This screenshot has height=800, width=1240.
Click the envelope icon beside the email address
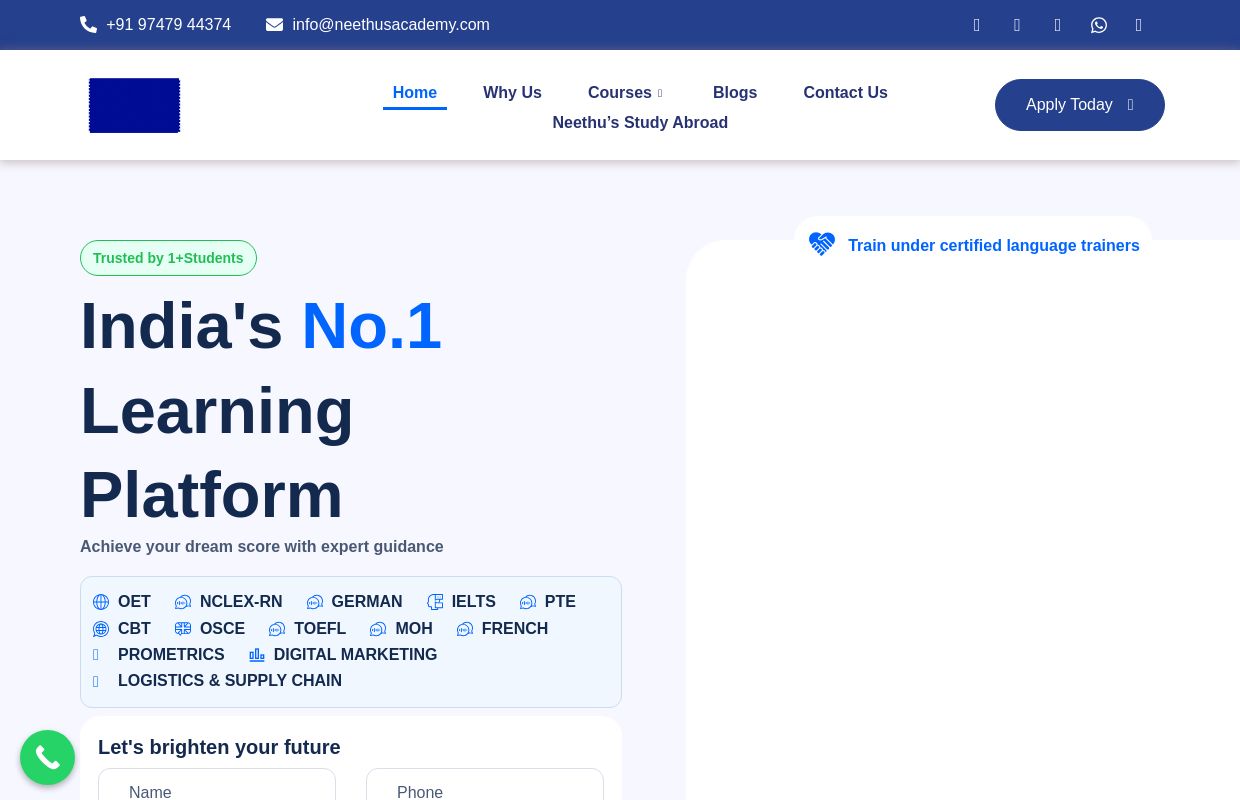(274, 25)
